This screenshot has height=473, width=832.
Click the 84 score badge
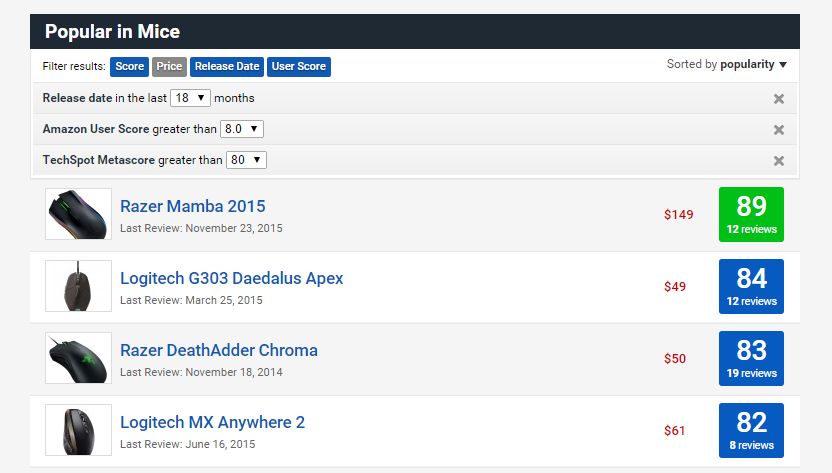[x=751, y=287]
